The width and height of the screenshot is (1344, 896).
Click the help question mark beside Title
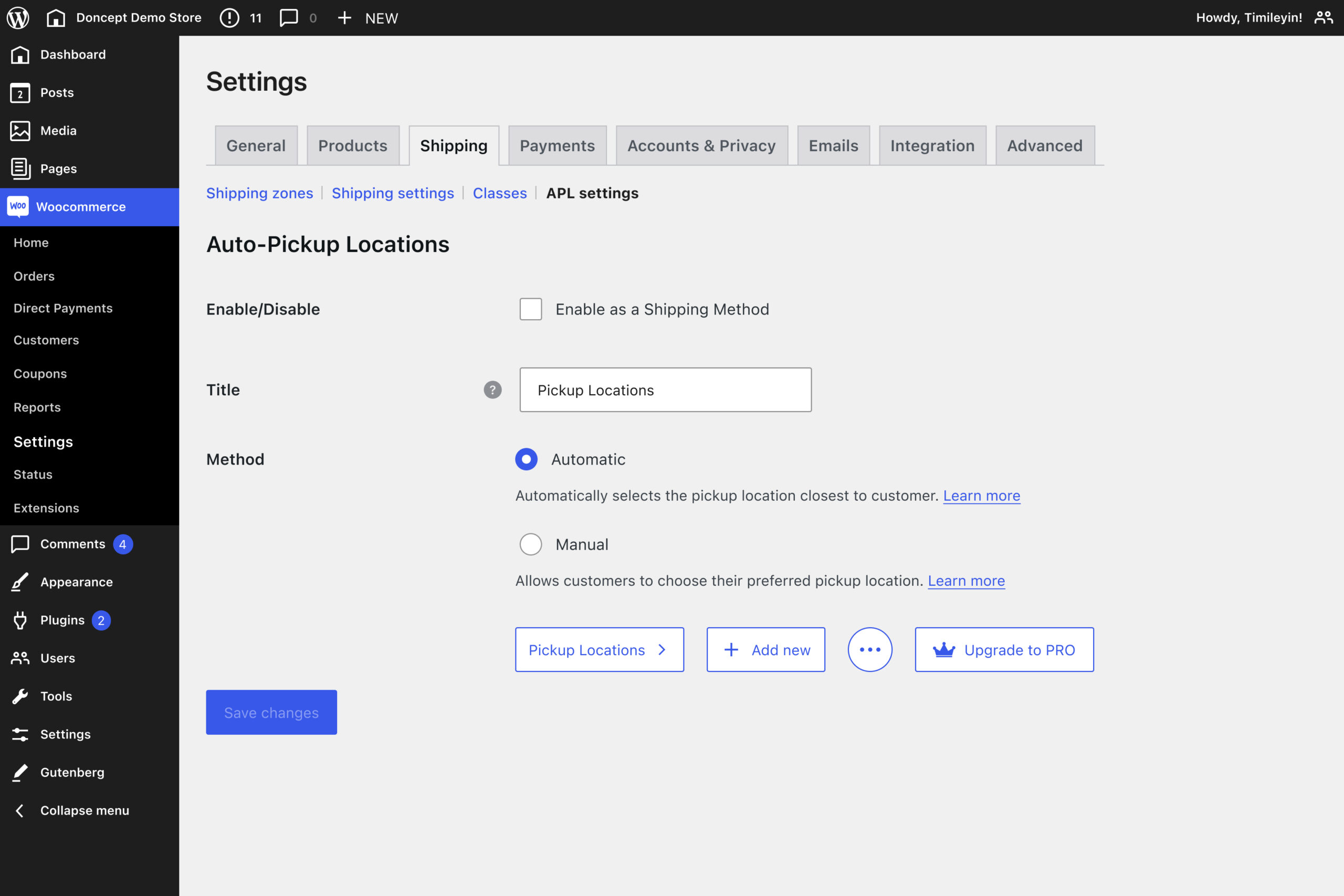(x=492, y=389)
